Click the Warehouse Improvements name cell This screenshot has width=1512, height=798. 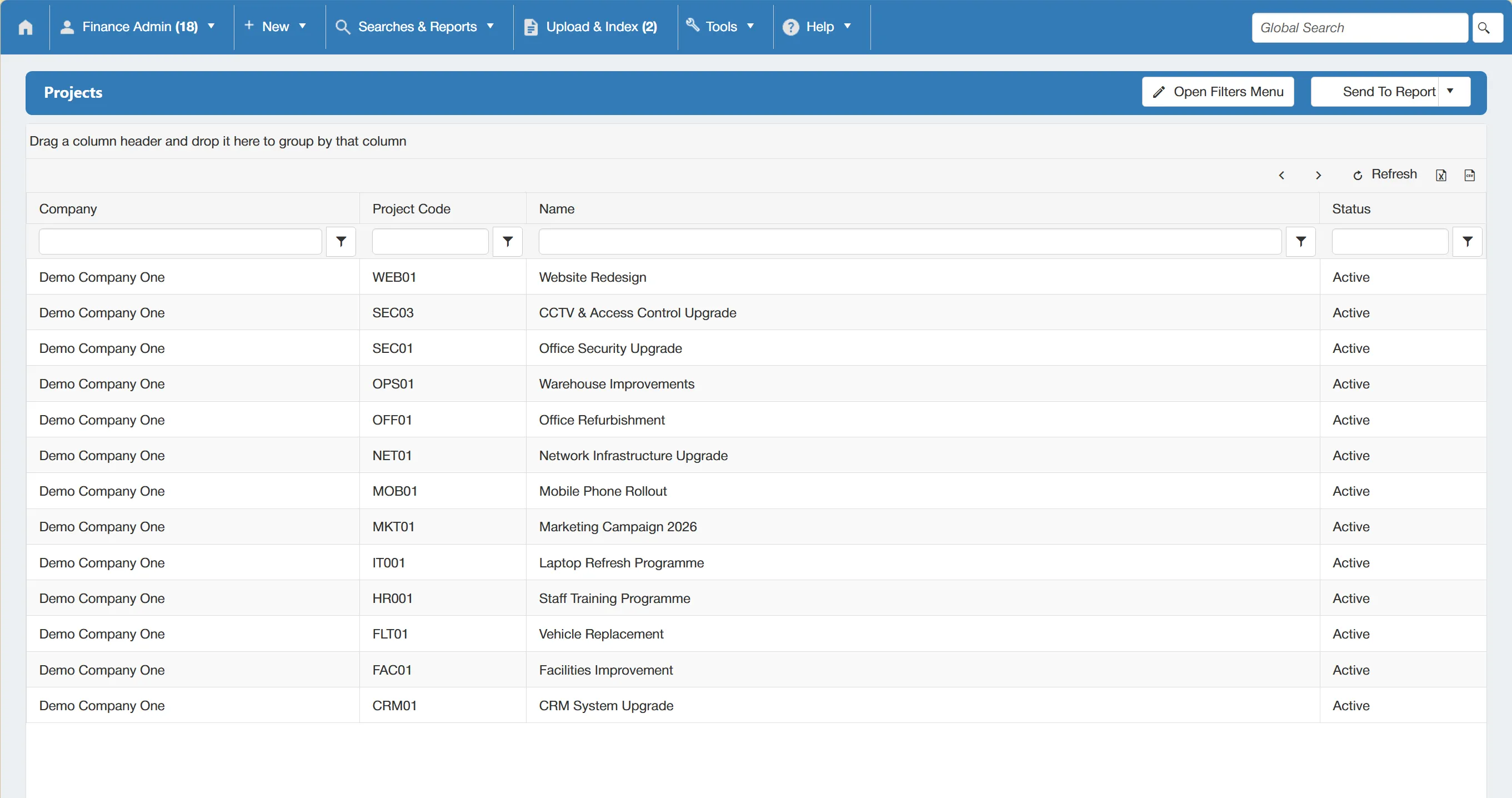(923, 384)
